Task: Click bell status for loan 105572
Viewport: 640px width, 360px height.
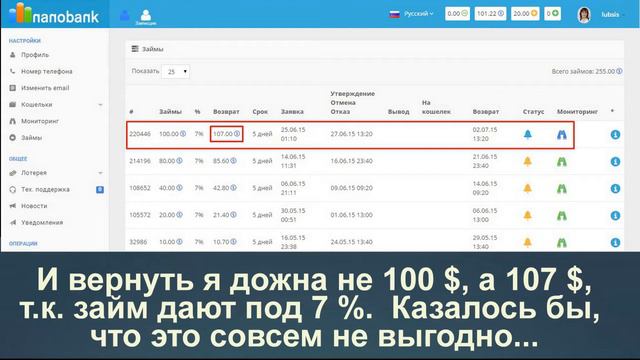Action: (x=528, y=216)
